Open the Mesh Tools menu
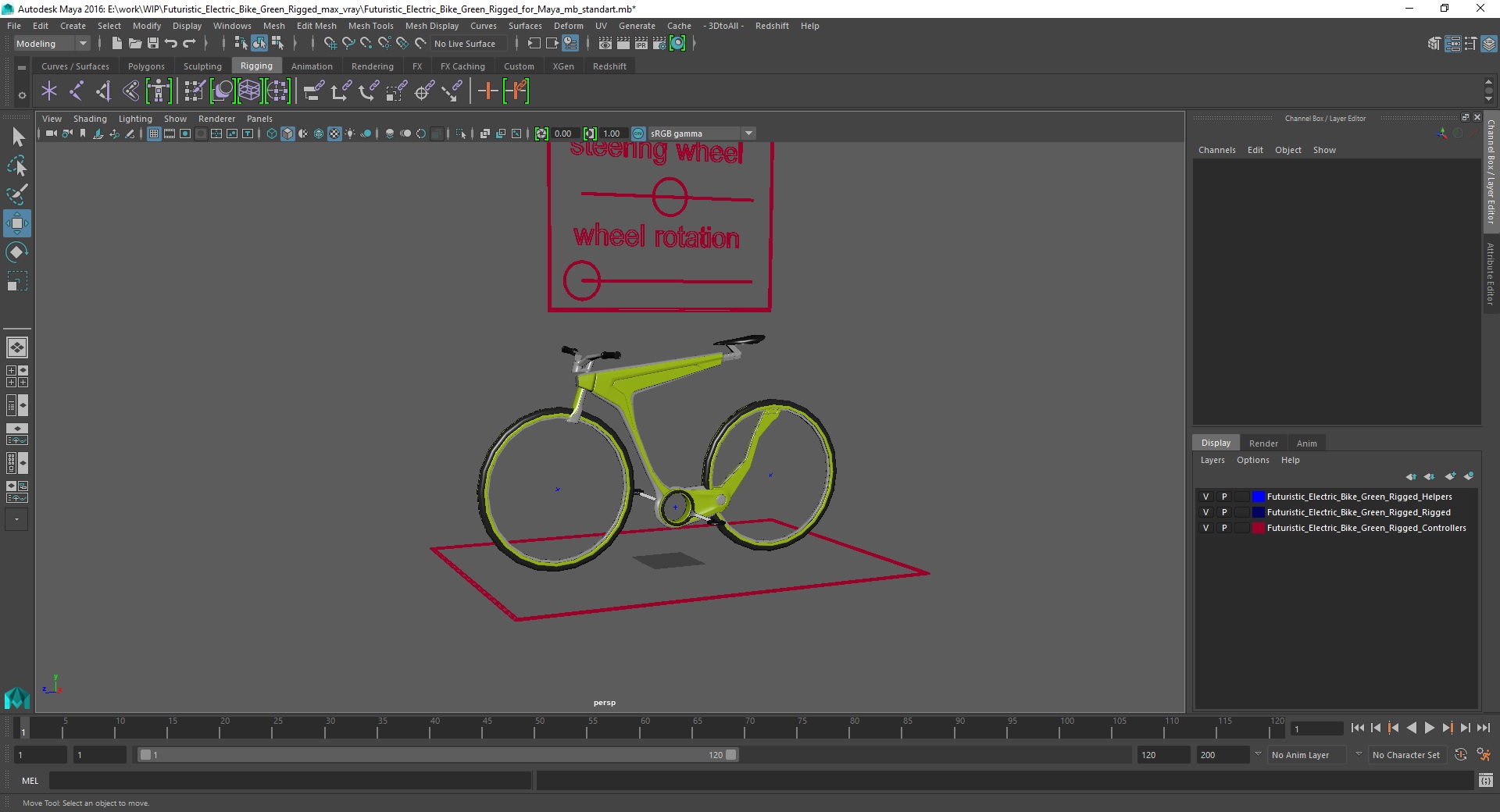This screenshot has width=1500, height=812. click(370, 26)
